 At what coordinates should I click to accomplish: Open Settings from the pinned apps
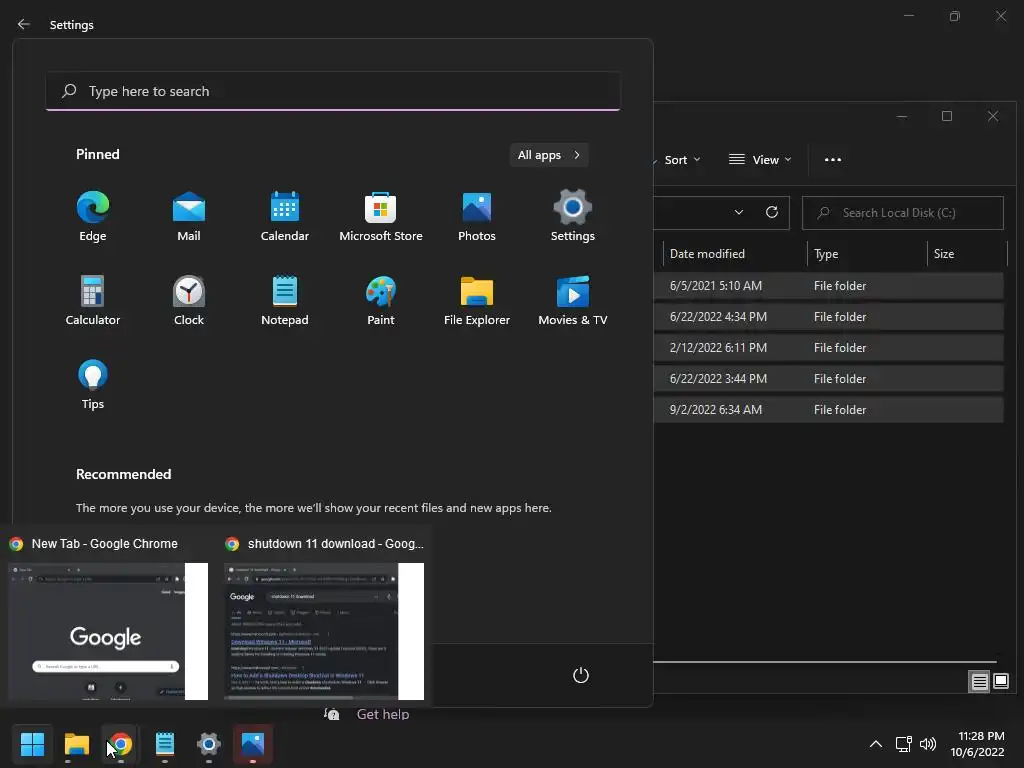573,217
